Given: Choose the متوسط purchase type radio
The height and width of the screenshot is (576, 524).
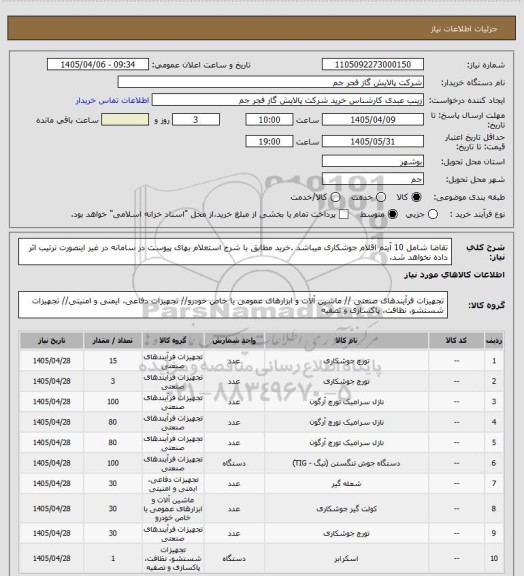Looking at the screenshot, I should 393,214.
